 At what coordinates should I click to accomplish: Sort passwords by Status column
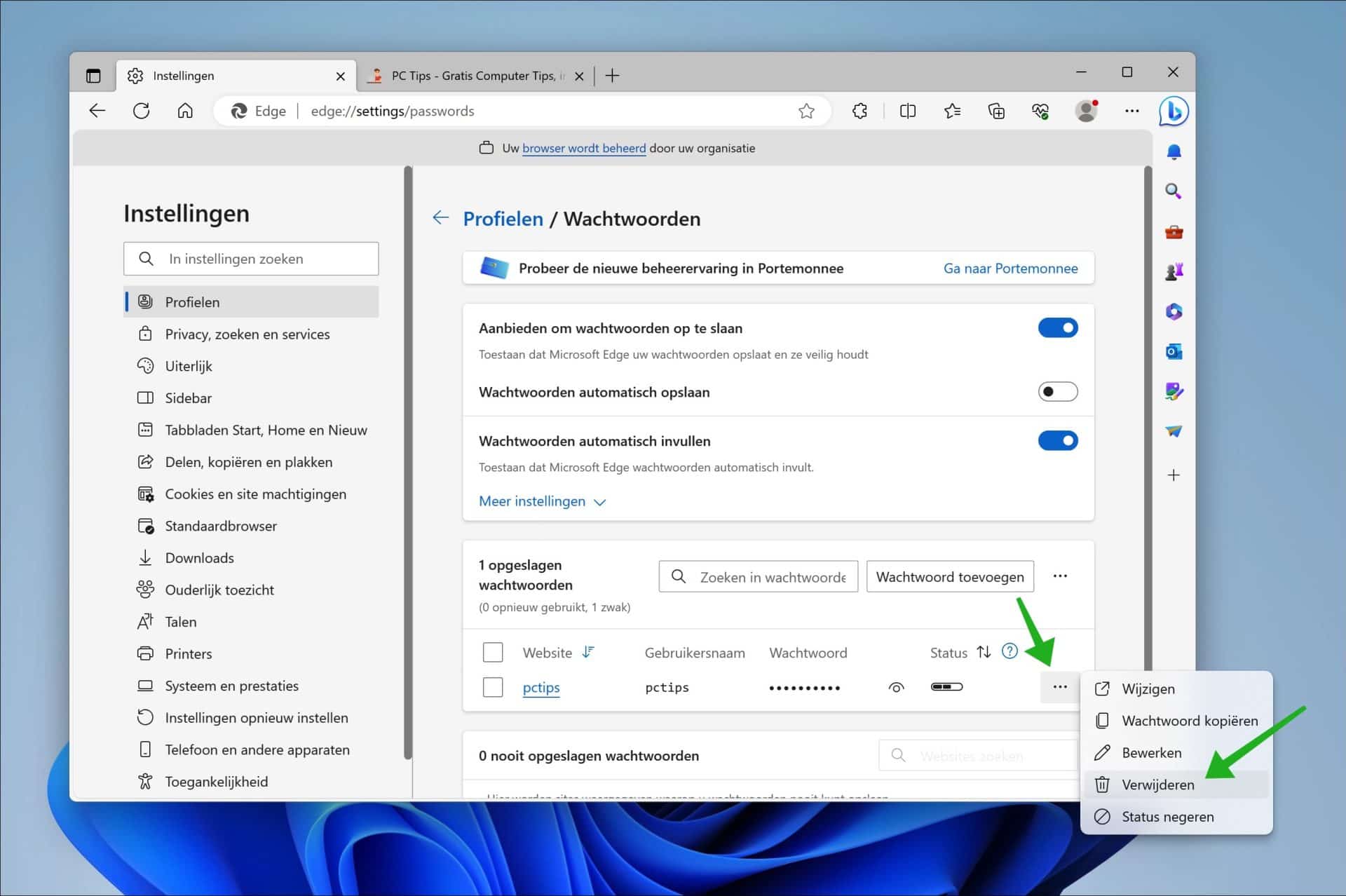coord(984,652)
